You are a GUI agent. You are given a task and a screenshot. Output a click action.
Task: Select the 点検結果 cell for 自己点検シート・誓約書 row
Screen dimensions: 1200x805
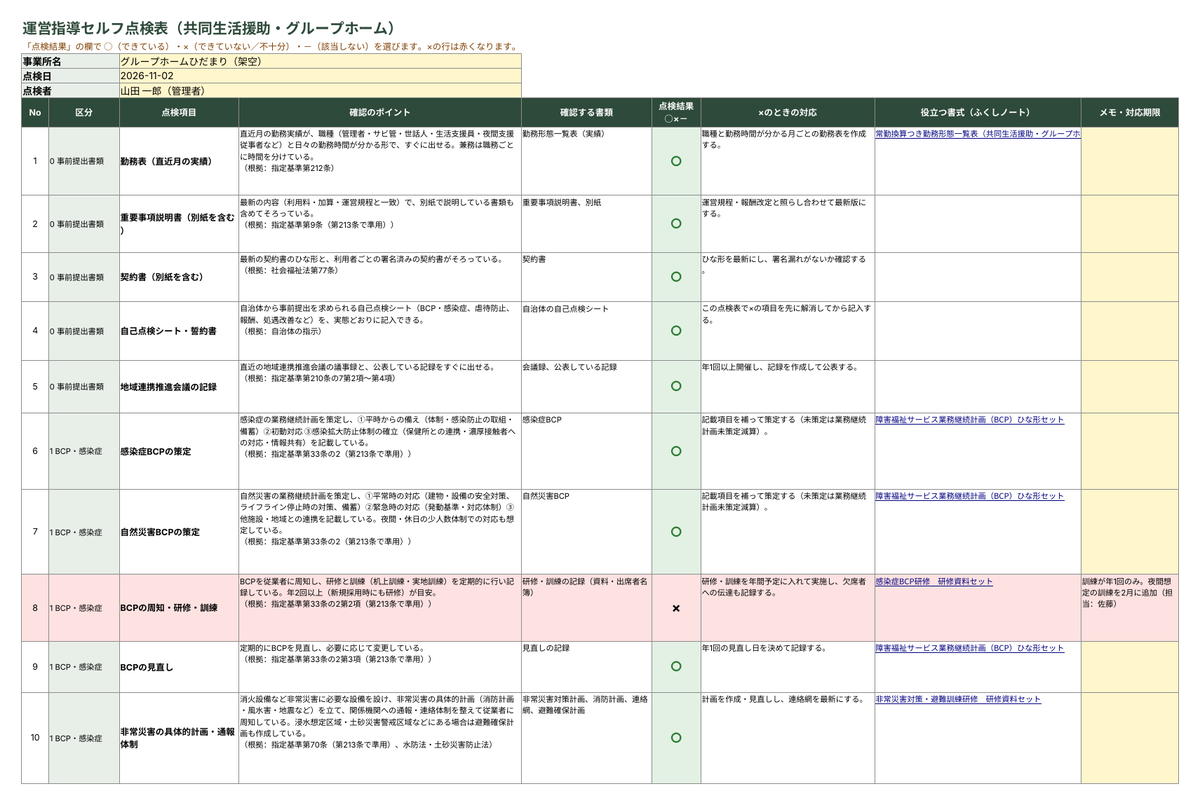tap(676, 330)
